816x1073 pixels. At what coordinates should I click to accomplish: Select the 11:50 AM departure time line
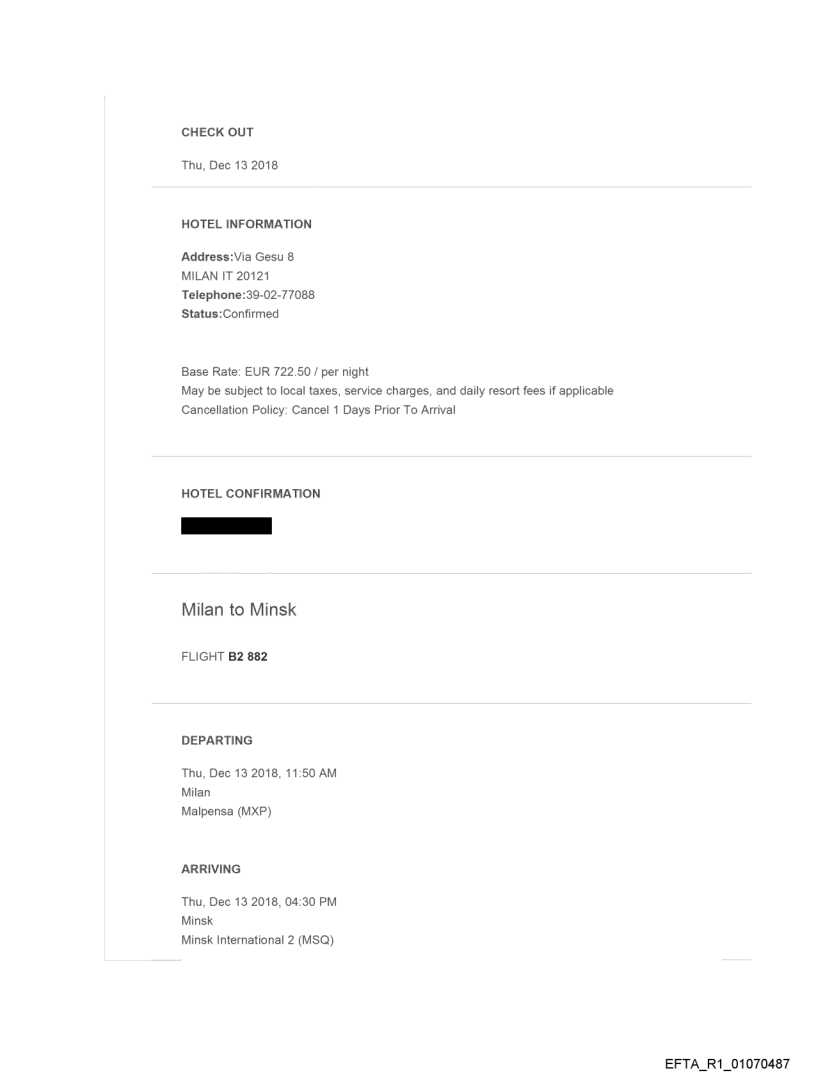[258, 773]
